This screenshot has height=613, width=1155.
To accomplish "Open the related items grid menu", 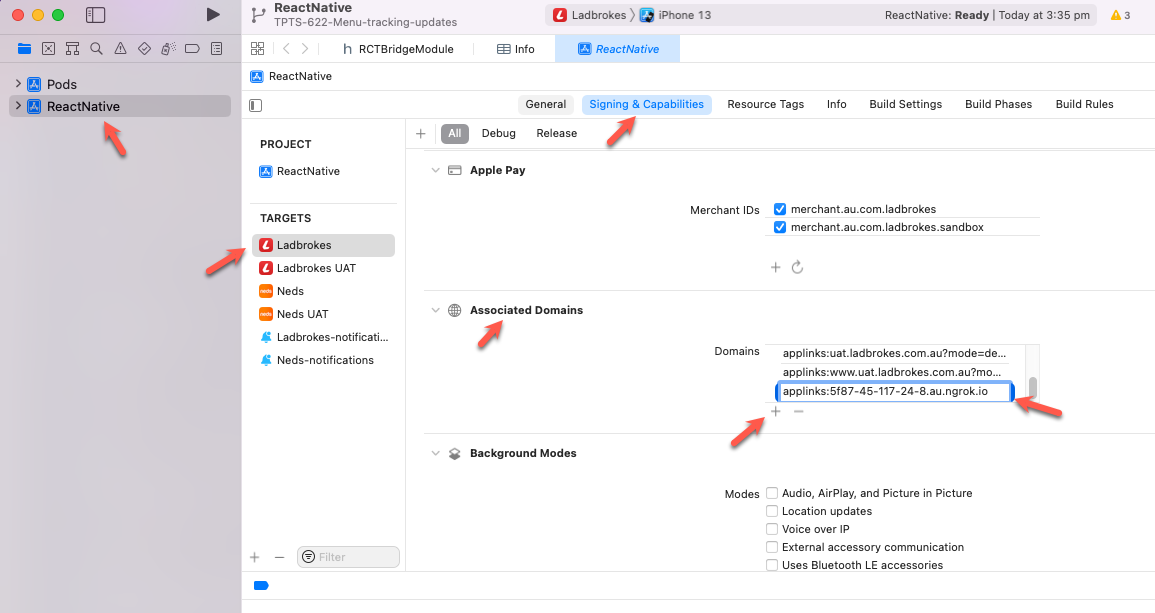I will point(257,49).
